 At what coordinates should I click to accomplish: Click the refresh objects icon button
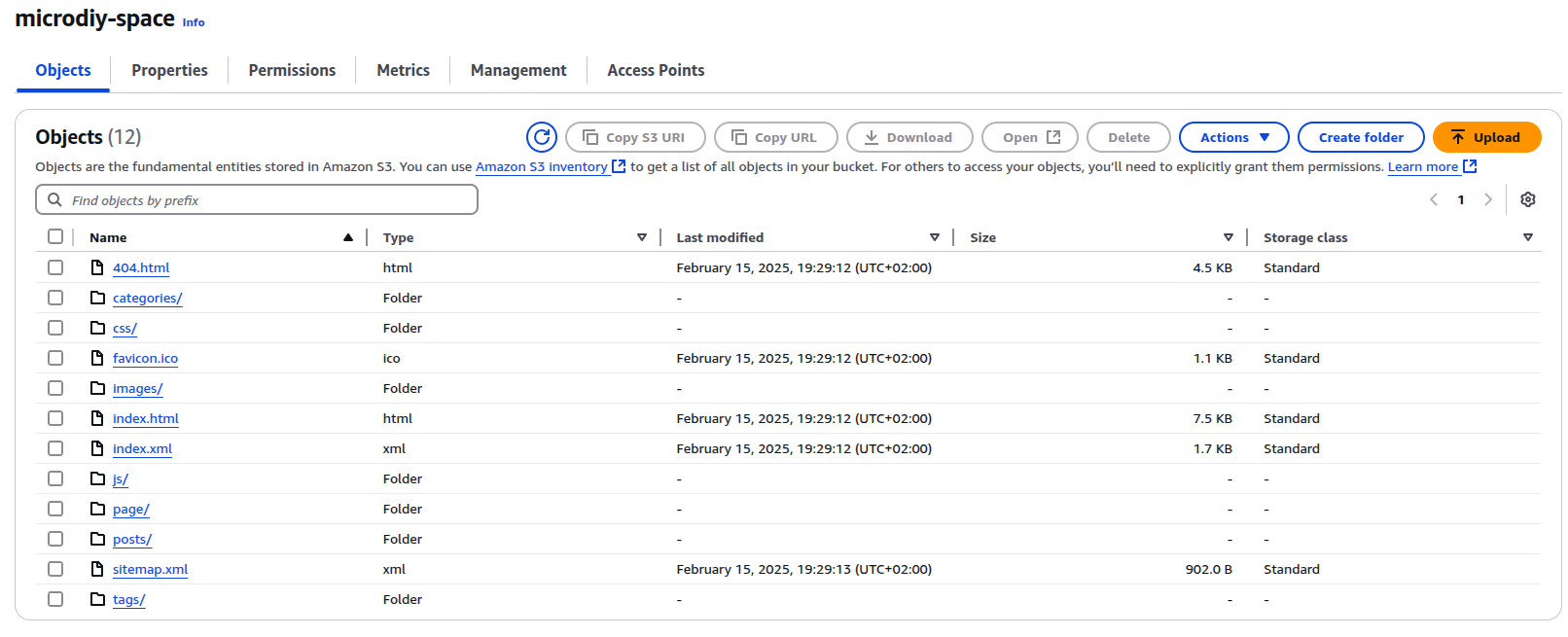tap(542, 137)
